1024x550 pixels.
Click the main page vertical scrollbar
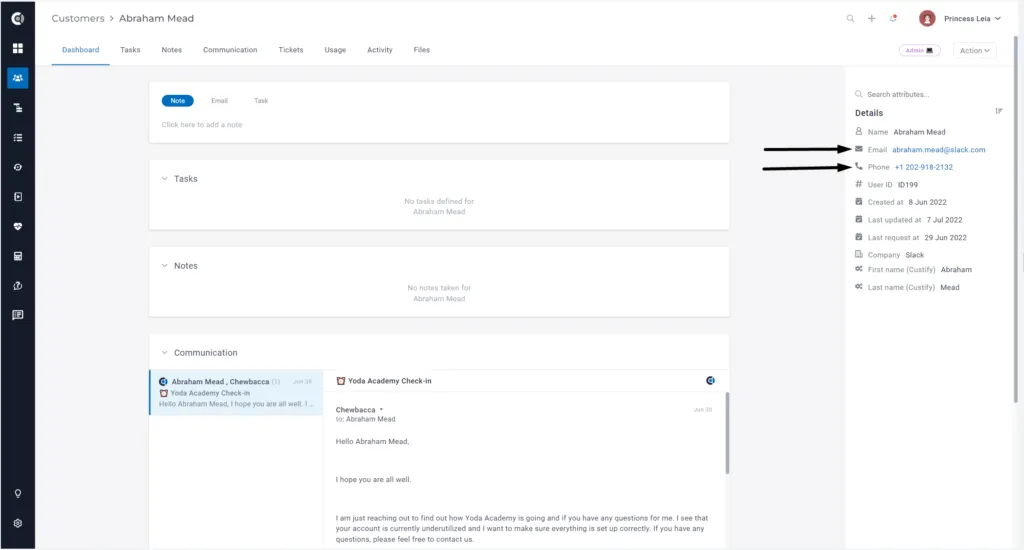click(1016, 219)
